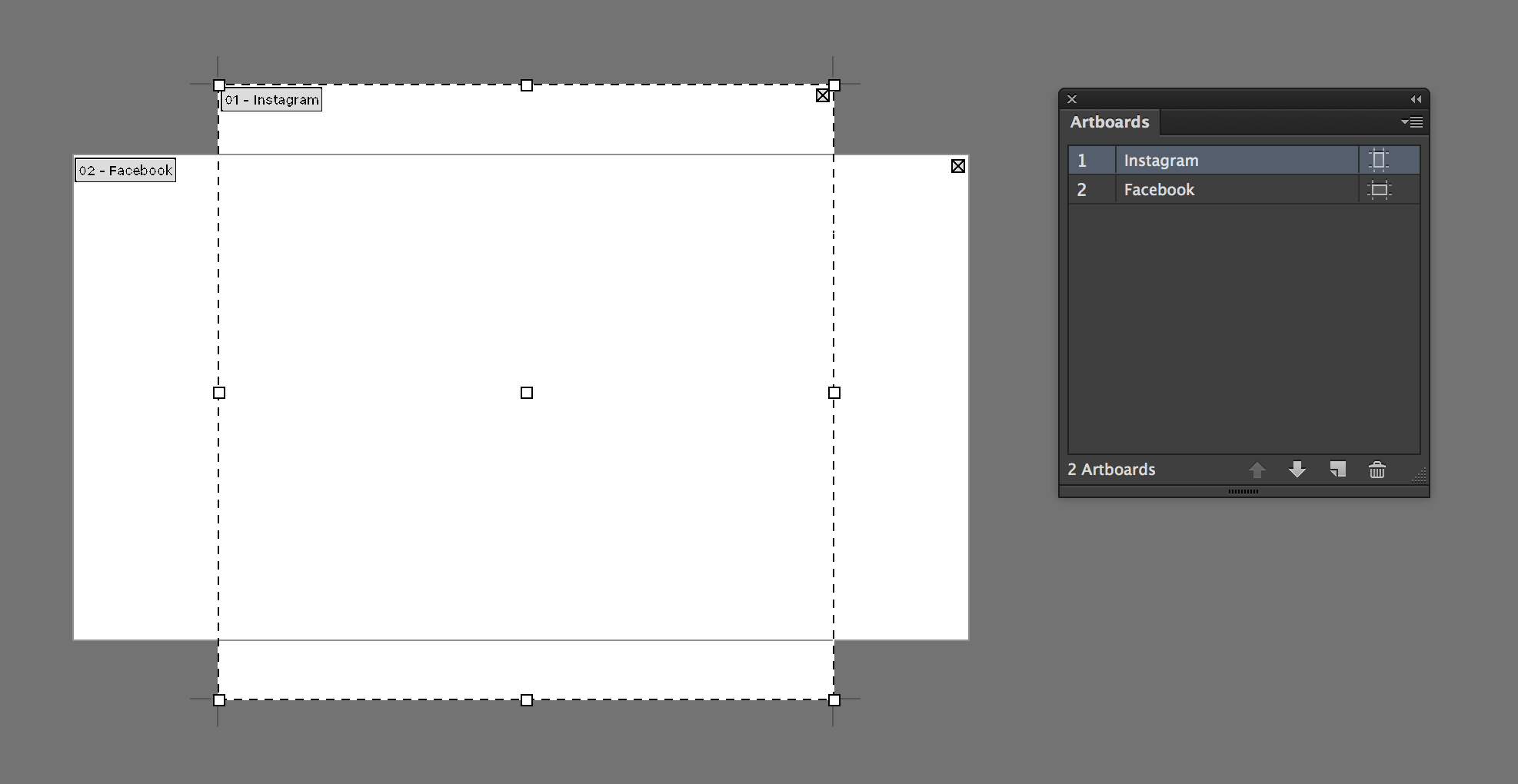Close the Artboards panel with the X
Screen dimensions: 1518x784
tap(1071, 99)
